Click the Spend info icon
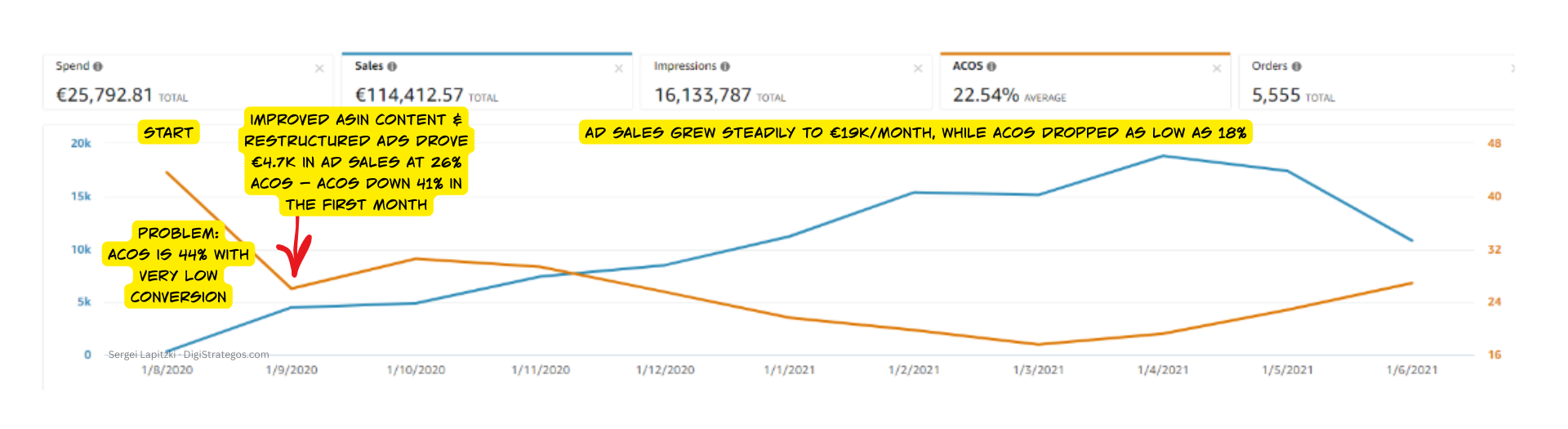Viewport: 1568px width, 429px height. coord(98,66)
